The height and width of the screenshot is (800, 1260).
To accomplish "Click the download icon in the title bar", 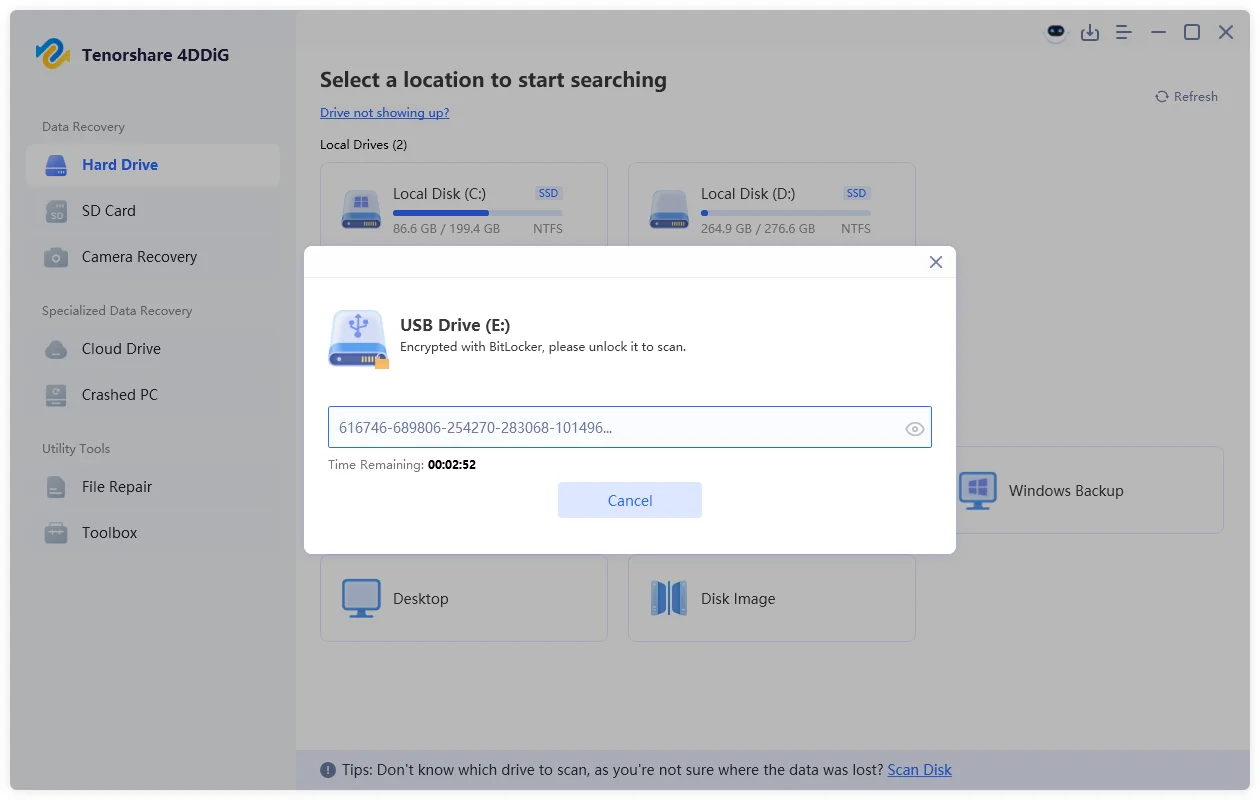I will click(1090, 32).
